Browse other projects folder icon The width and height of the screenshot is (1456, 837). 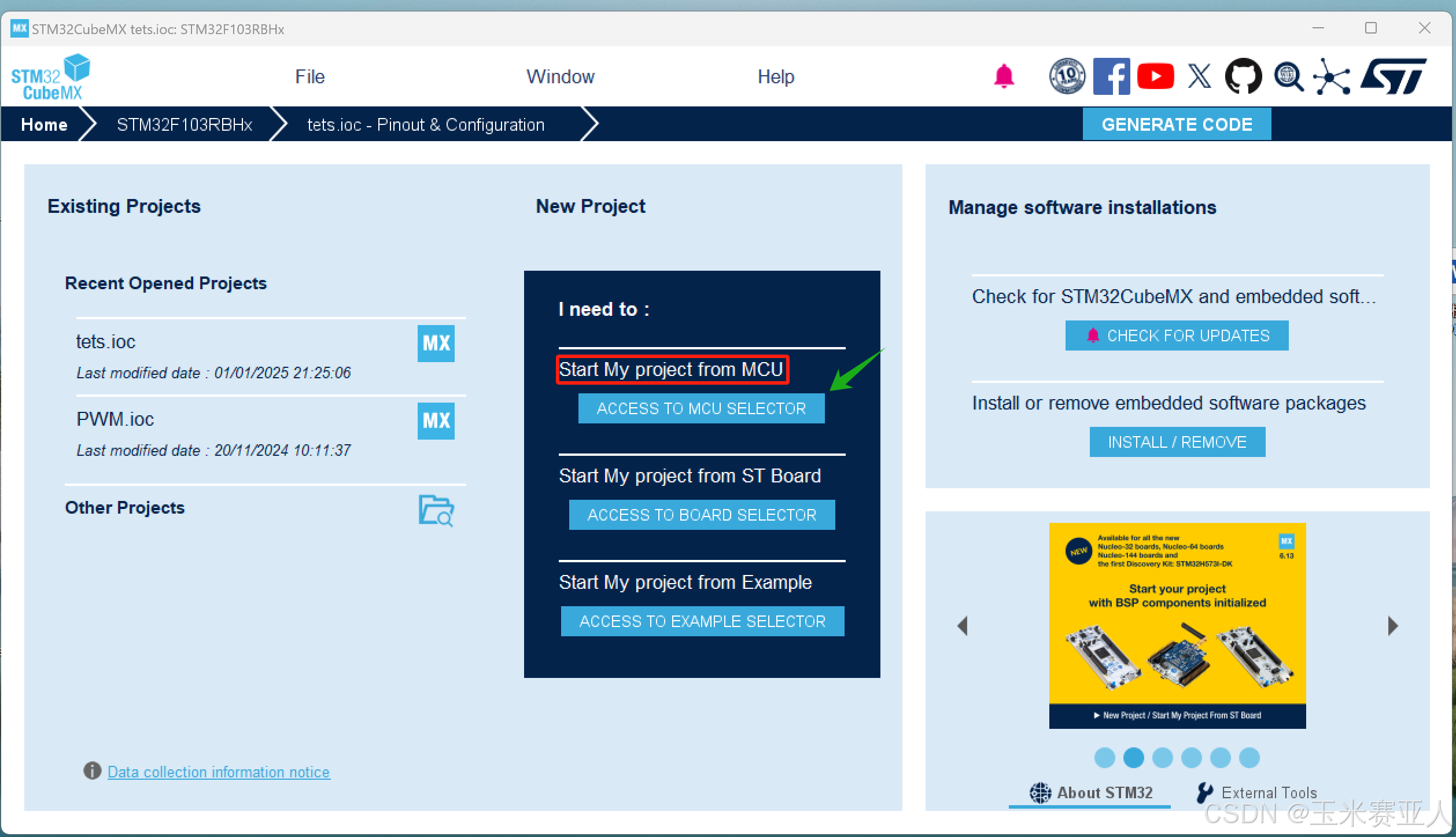coord(436,510)
